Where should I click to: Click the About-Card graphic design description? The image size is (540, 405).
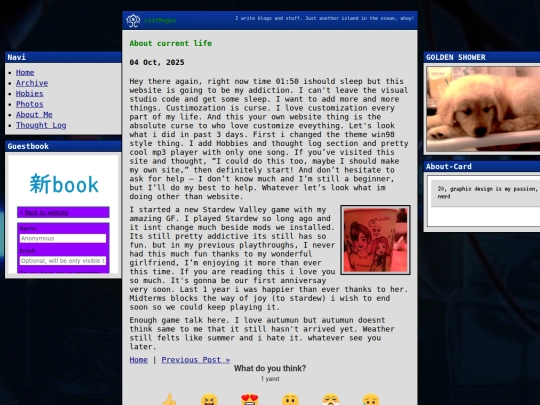487,193
